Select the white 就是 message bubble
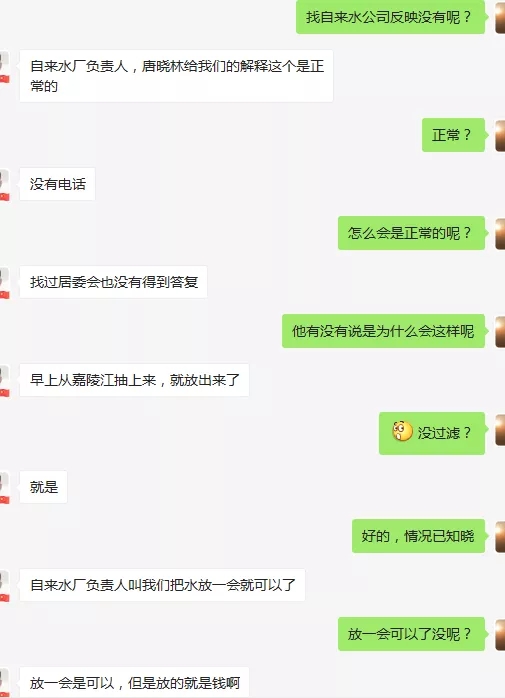Screen dimensions: 505x698 44,487
